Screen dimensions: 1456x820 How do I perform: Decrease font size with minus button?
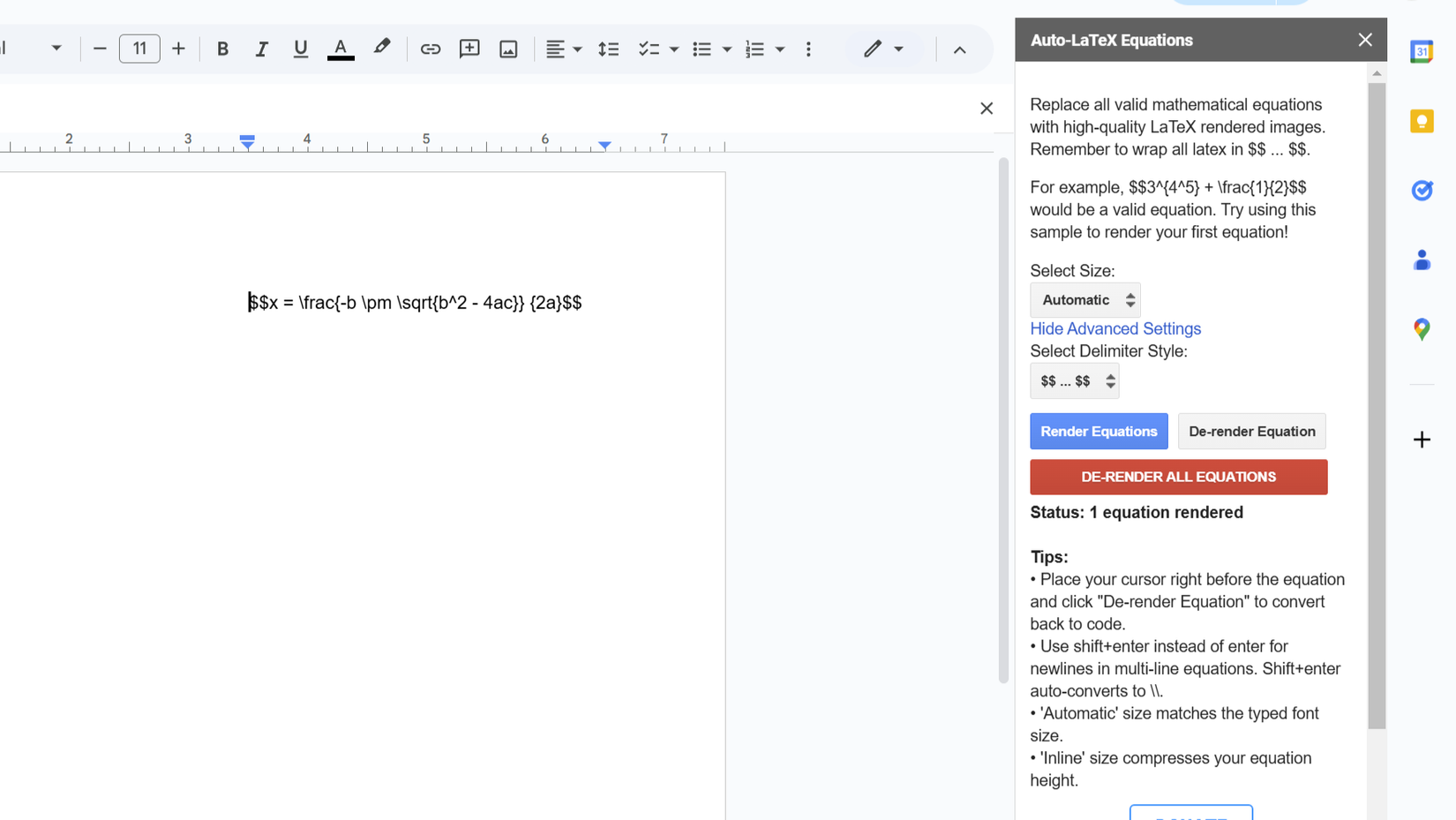tap(100, 49)
